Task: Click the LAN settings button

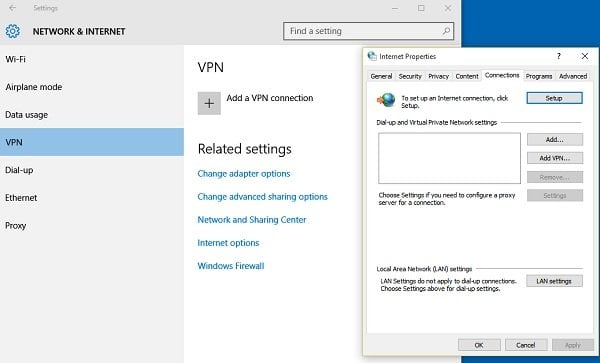Action: point(554,281)
